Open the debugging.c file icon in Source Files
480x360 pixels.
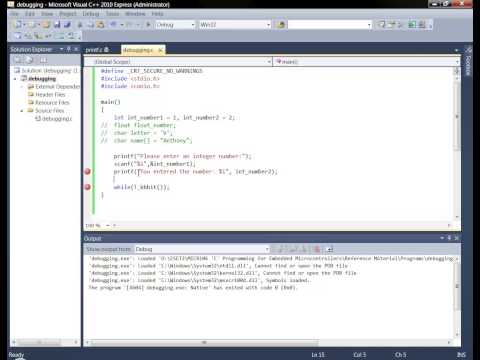(x=38, y=119)
